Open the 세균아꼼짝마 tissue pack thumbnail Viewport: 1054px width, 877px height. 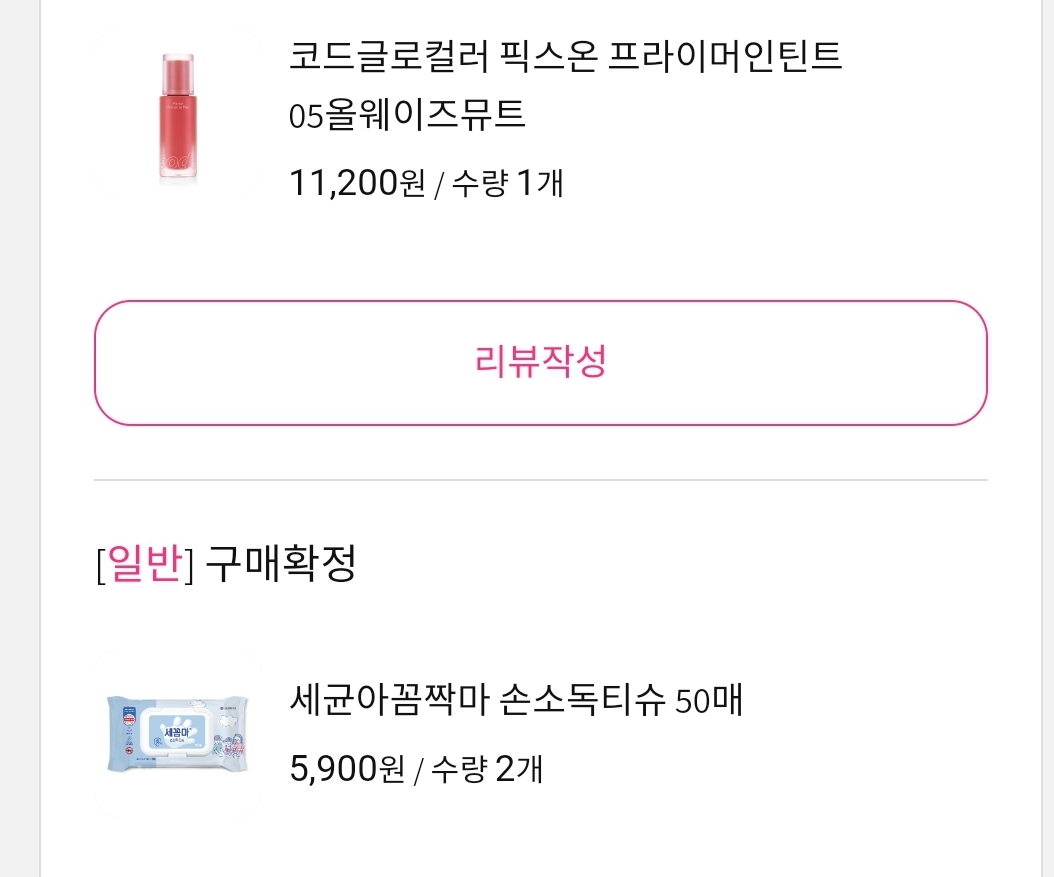tap(177, 736)
